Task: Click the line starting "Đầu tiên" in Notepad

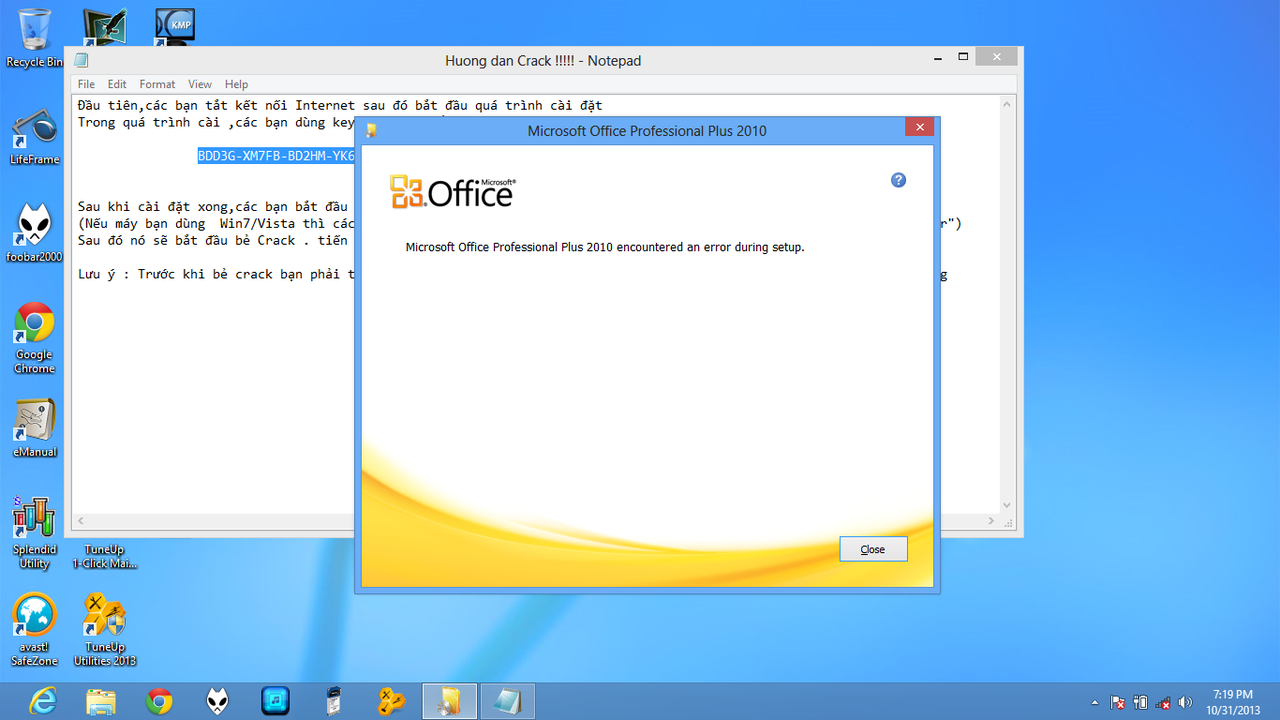Action: (340, 105)
